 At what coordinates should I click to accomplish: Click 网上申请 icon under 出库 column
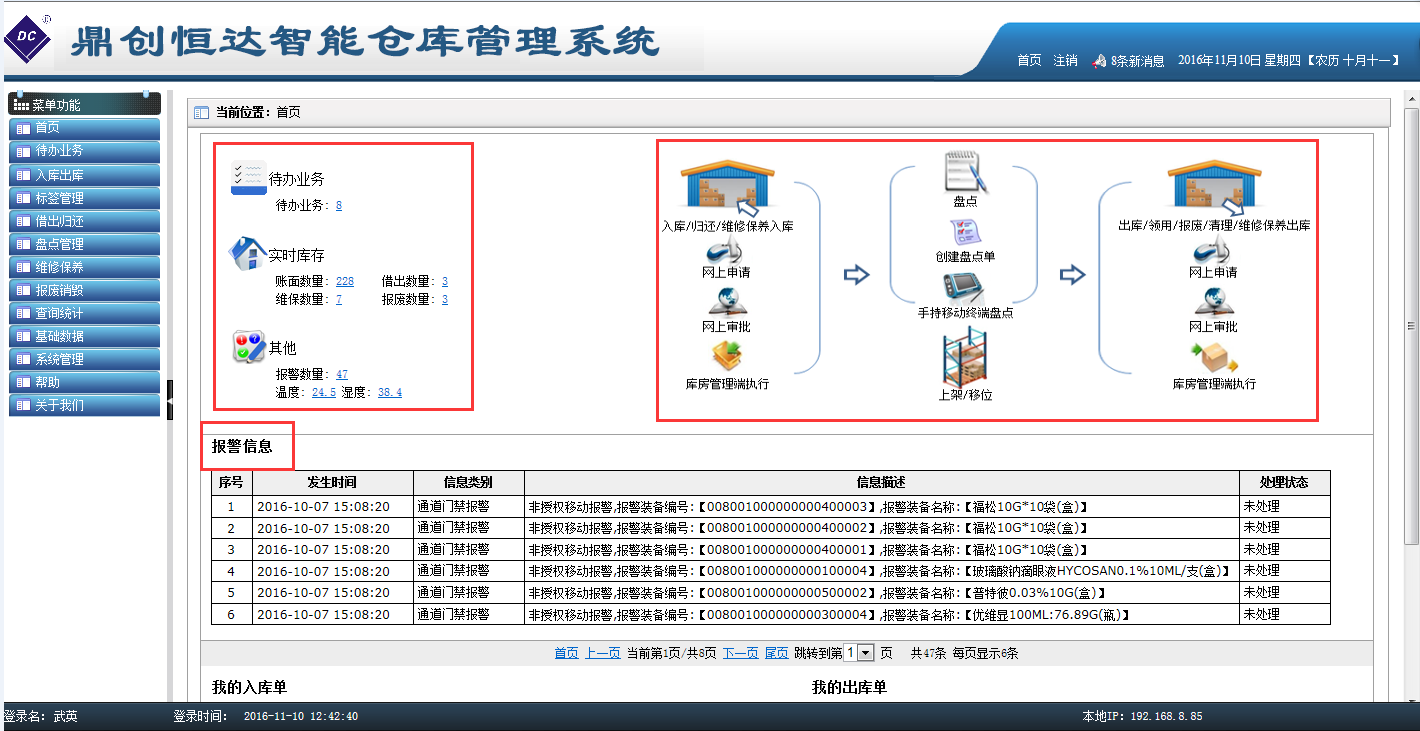(x=1213, y=250)
